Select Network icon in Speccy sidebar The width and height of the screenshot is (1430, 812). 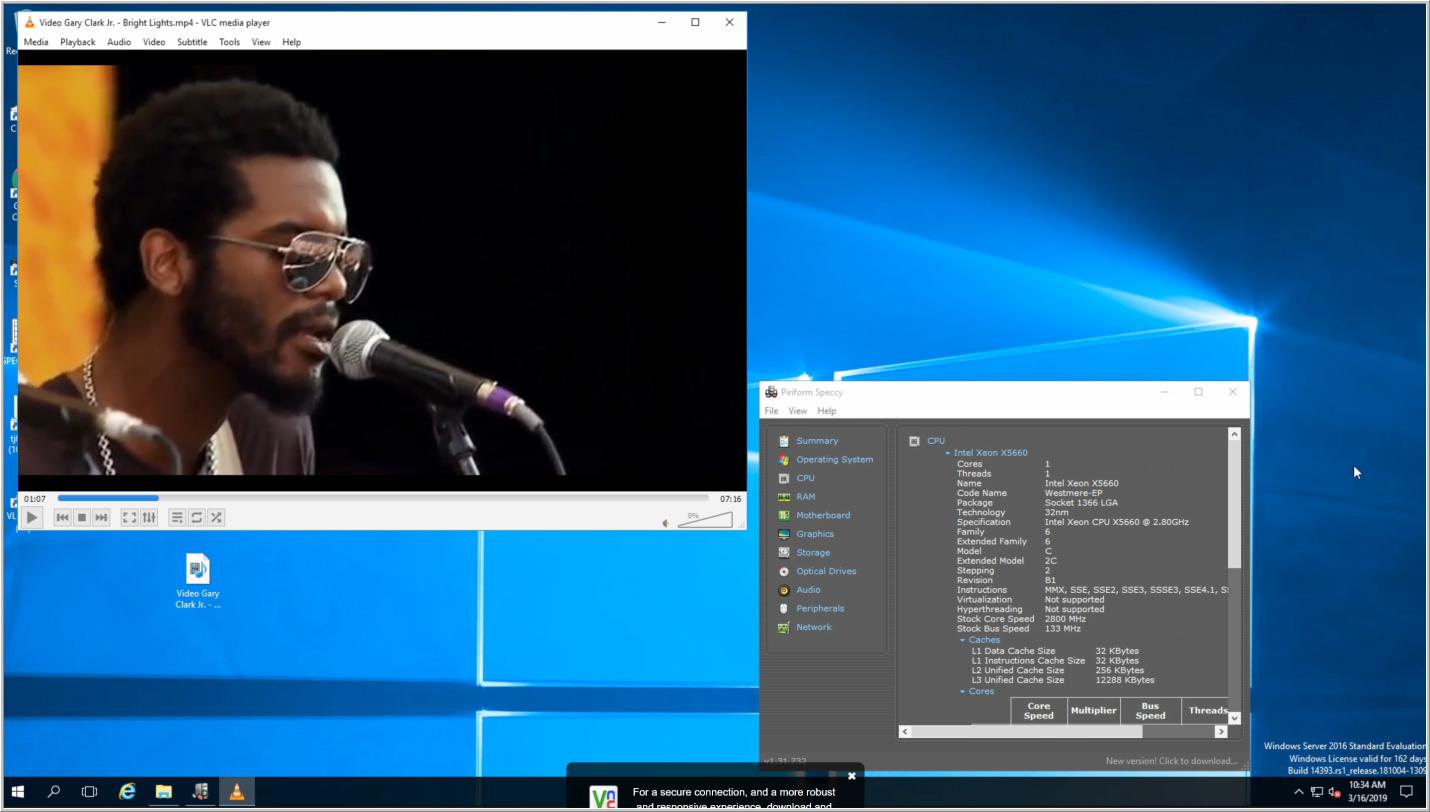pyautogui.click(x=784, y=628)
